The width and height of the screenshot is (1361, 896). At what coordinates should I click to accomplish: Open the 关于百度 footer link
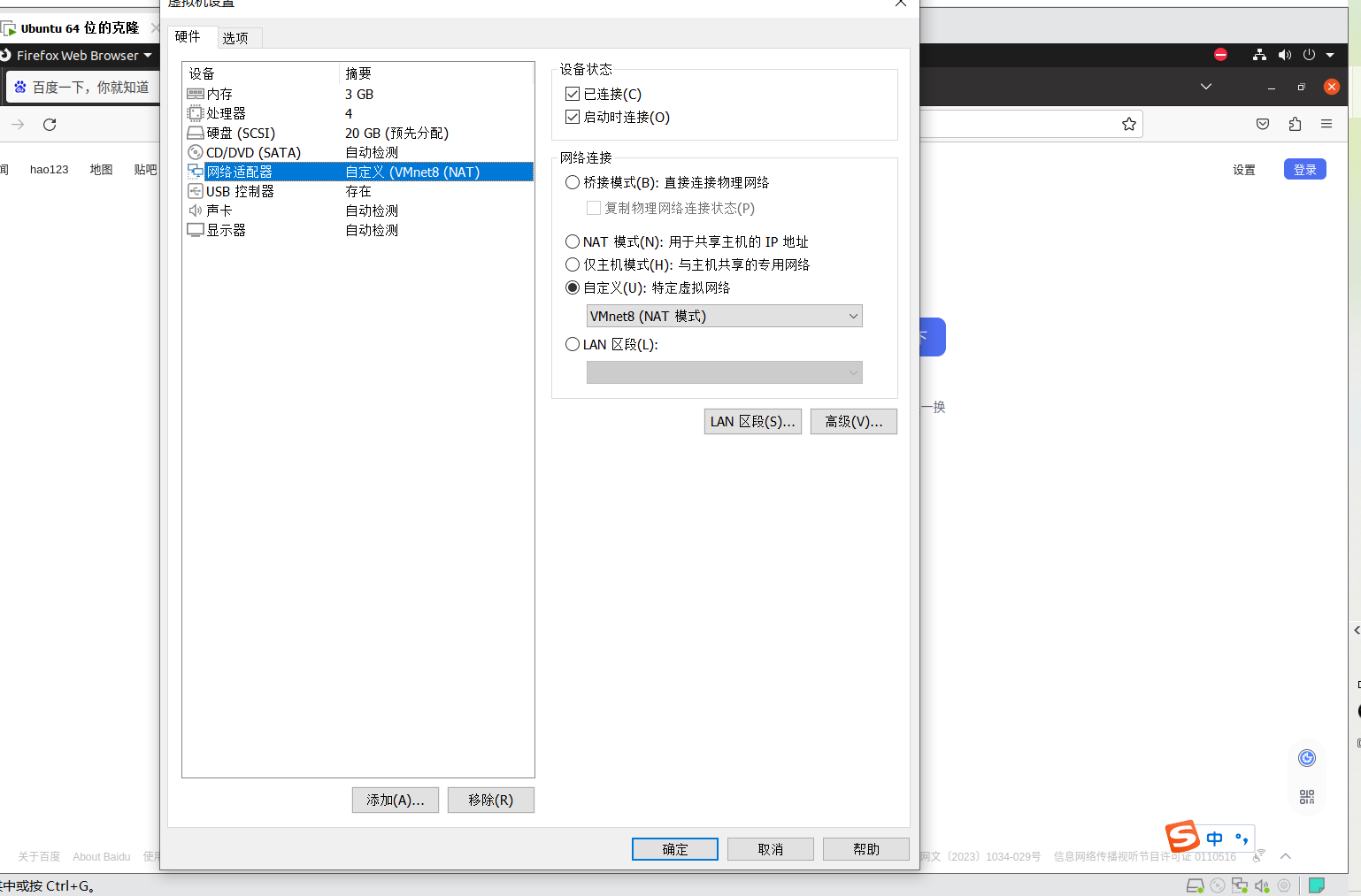(x=39, y=856)
